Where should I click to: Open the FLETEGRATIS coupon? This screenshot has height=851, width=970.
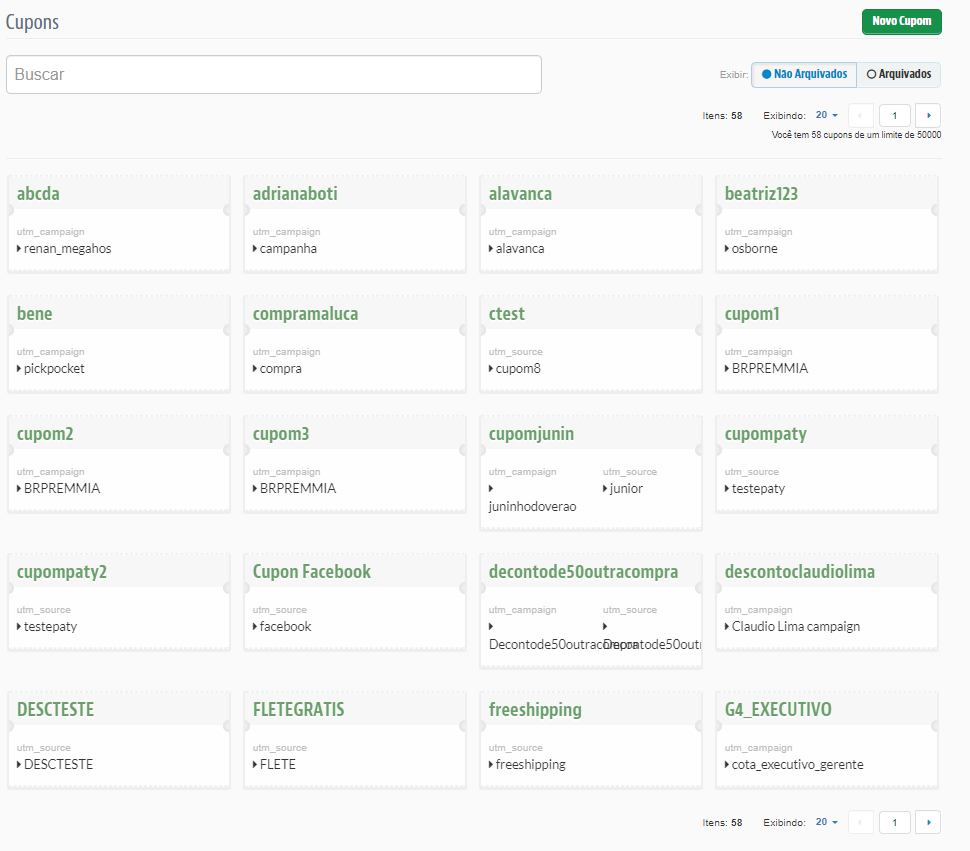point(297,709)
